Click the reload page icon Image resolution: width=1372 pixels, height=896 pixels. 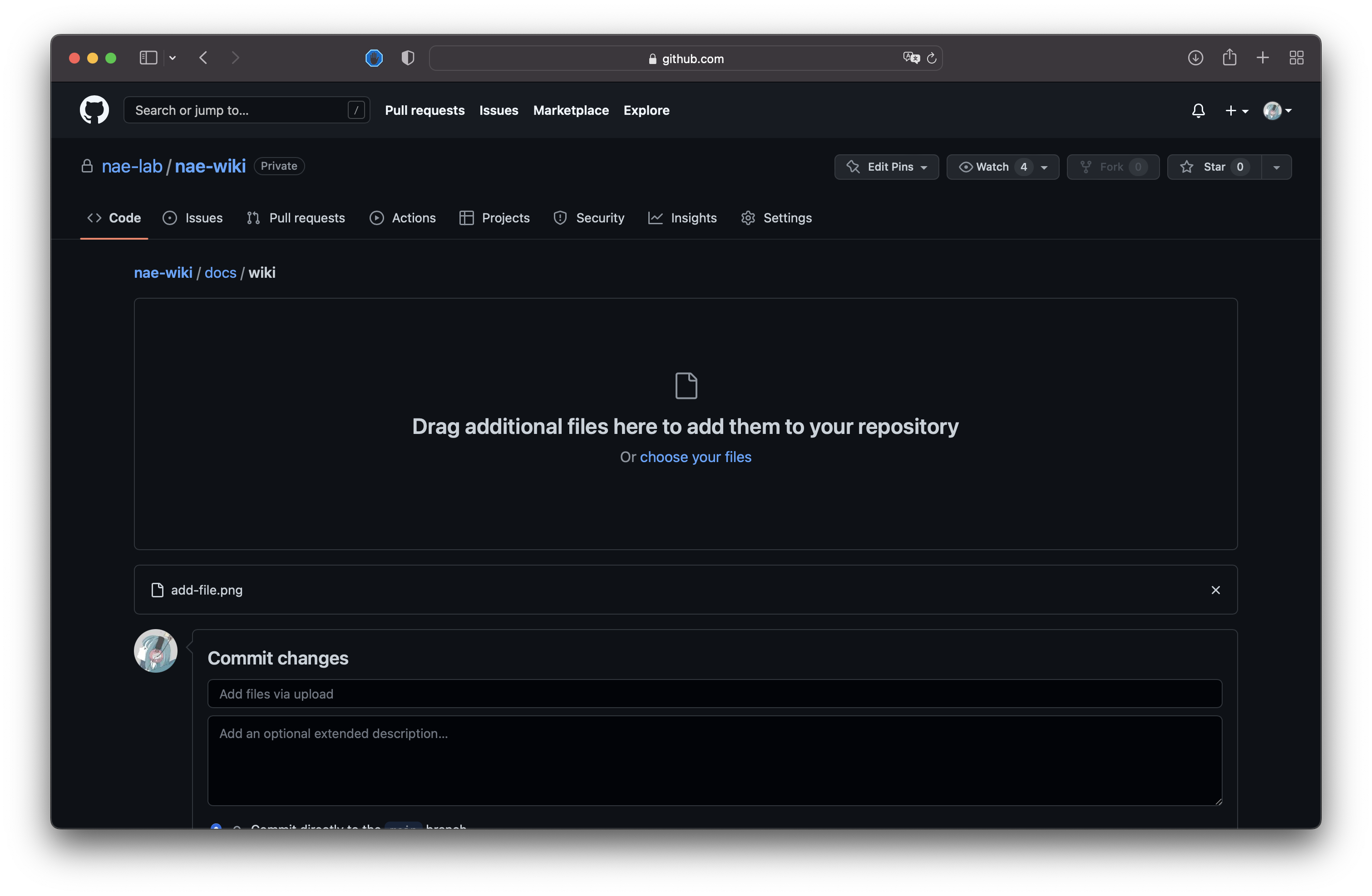pos(931,58)
